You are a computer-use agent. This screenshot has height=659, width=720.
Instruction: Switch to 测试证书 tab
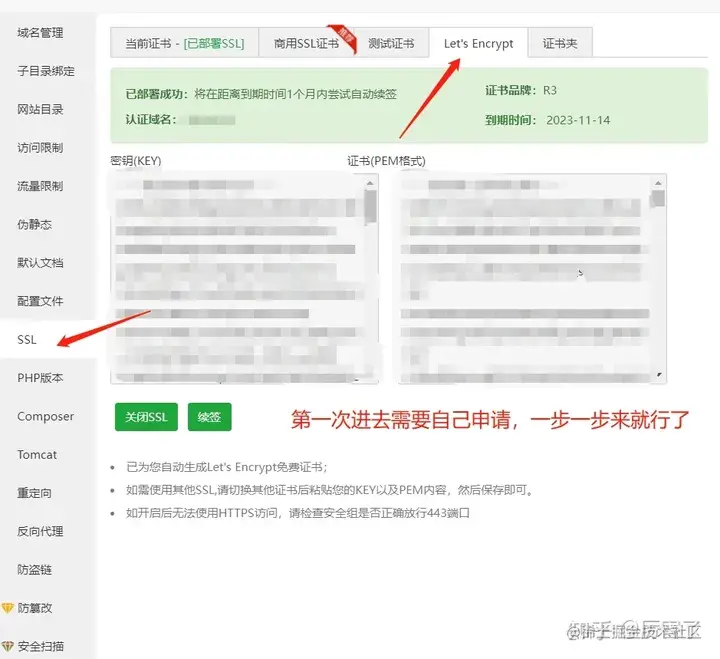(391, 43)
